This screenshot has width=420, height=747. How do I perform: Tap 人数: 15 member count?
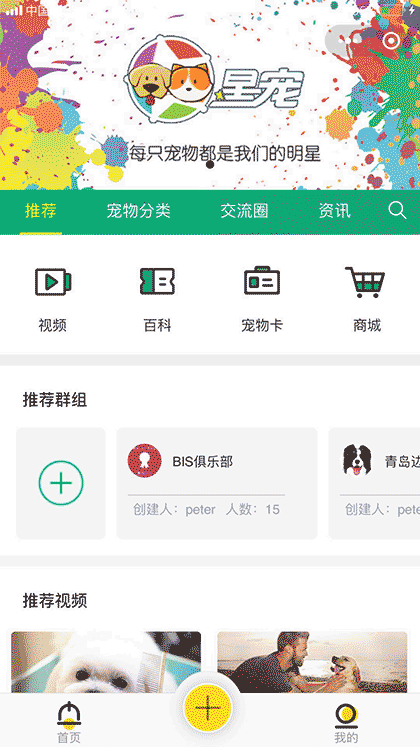click(x=253, y=510)
